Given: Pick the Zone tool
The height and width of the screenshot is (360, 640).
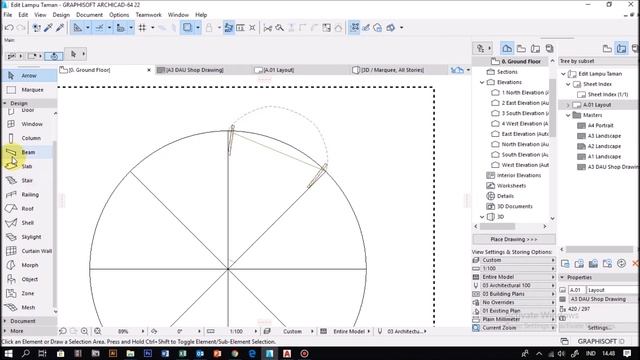Looking at the screenshot, I should pyautogui.click(x=29, y=293).
